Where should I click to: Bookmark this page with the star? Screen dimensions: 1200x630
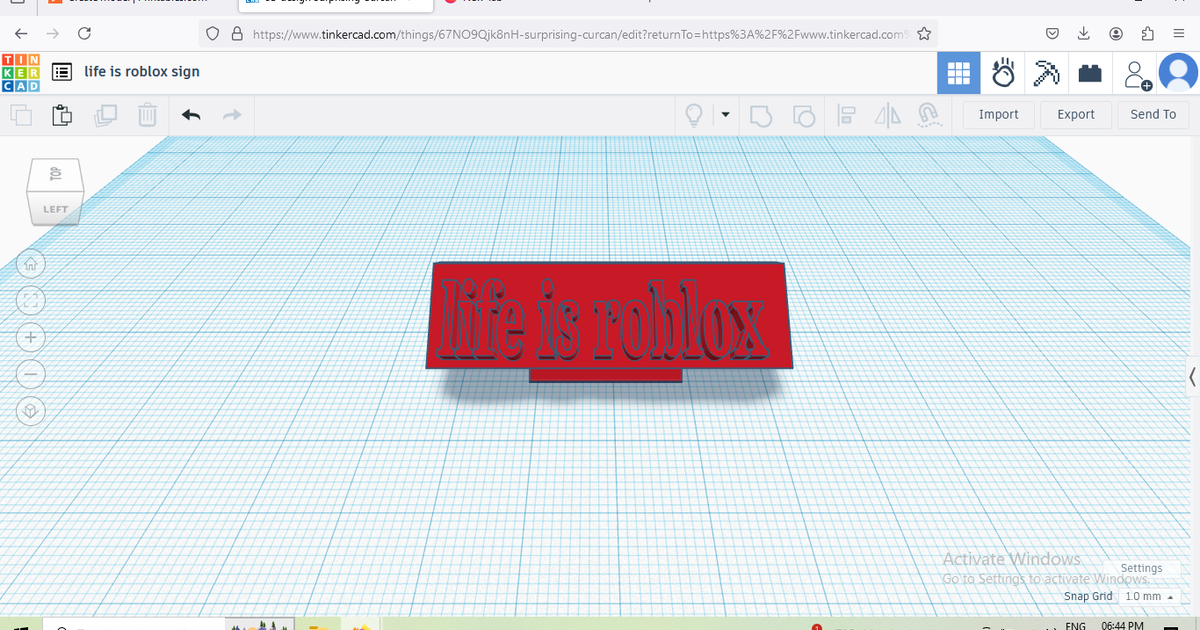pyautogui.click(x=924, y=33)
